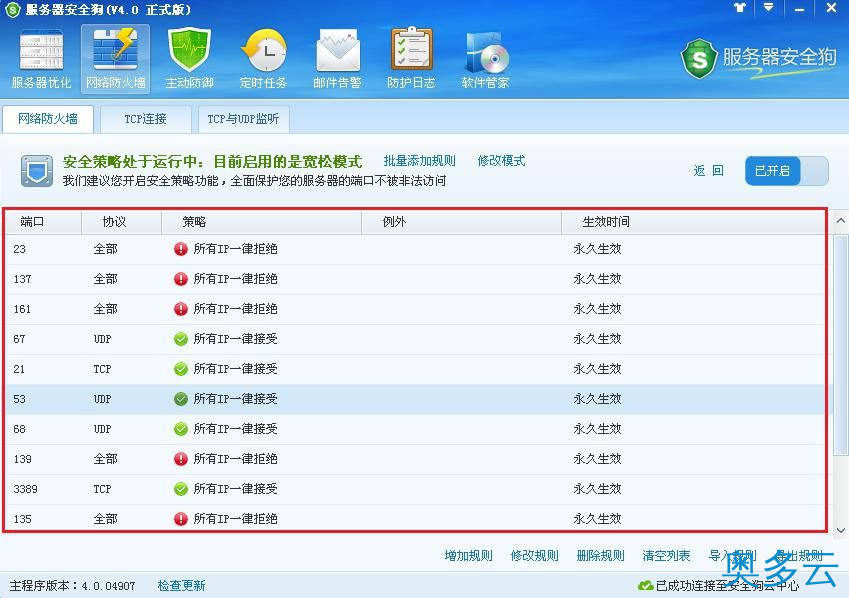This screenshot has width=849, height=598.
Task: Select the 全部 protocol cell in port 139 row
Action: (105, 459)
